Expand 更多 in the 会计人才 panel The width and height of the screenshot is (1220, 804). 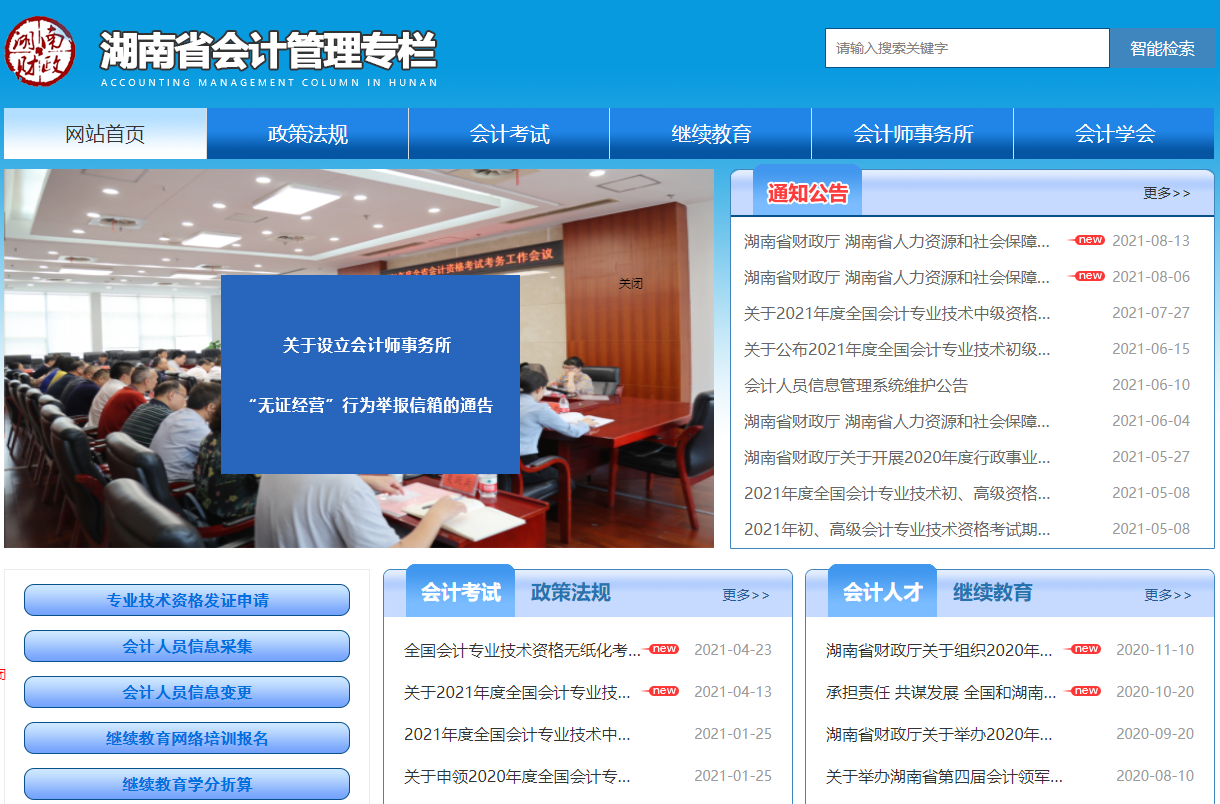1167,595
